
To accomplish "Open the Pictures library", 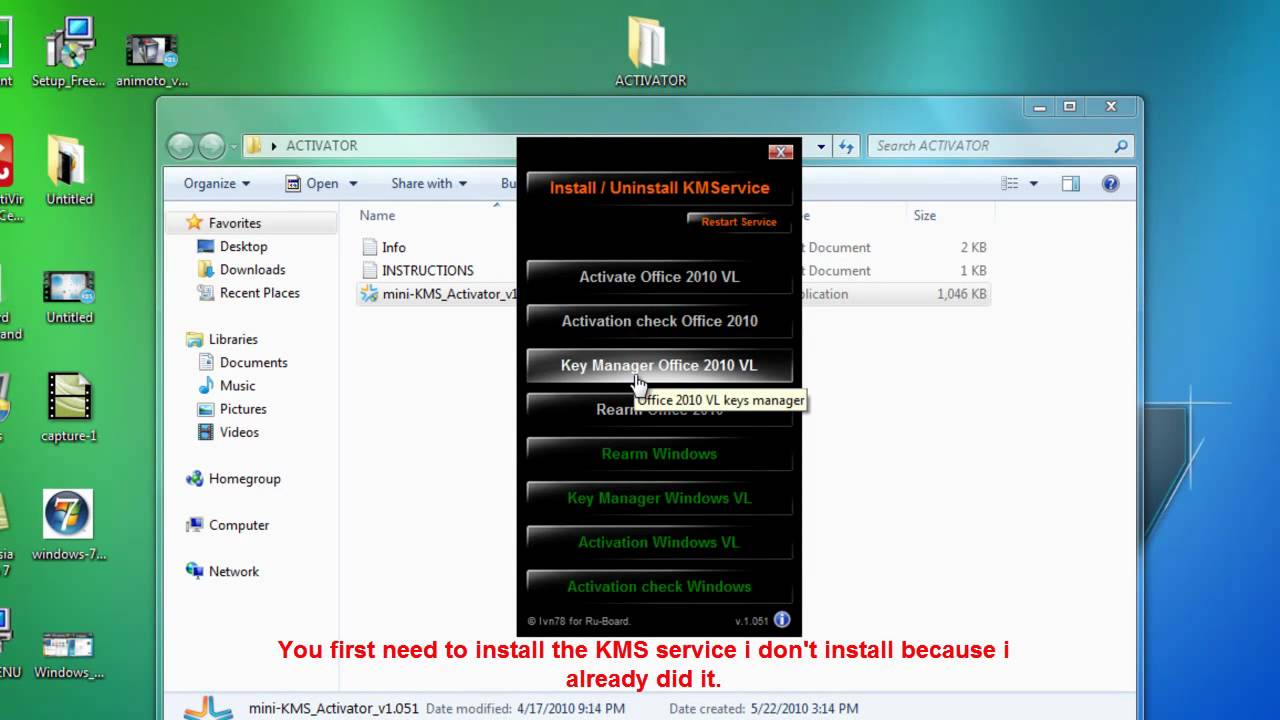I will point(243,409).
